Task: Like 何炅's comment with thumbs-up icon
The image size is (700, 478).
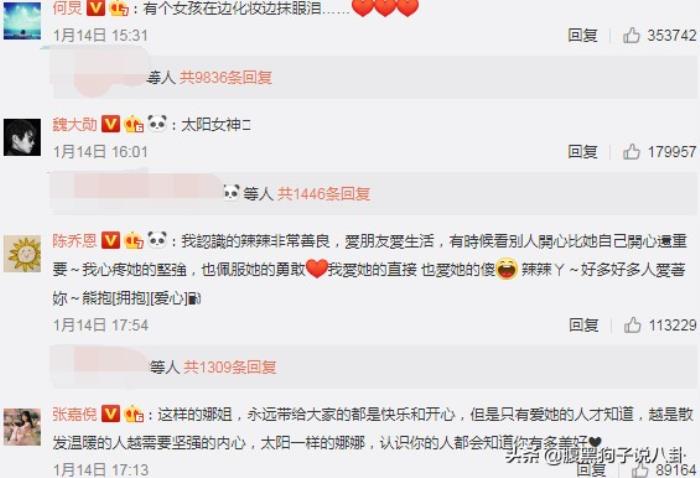Action: (631, 35)
